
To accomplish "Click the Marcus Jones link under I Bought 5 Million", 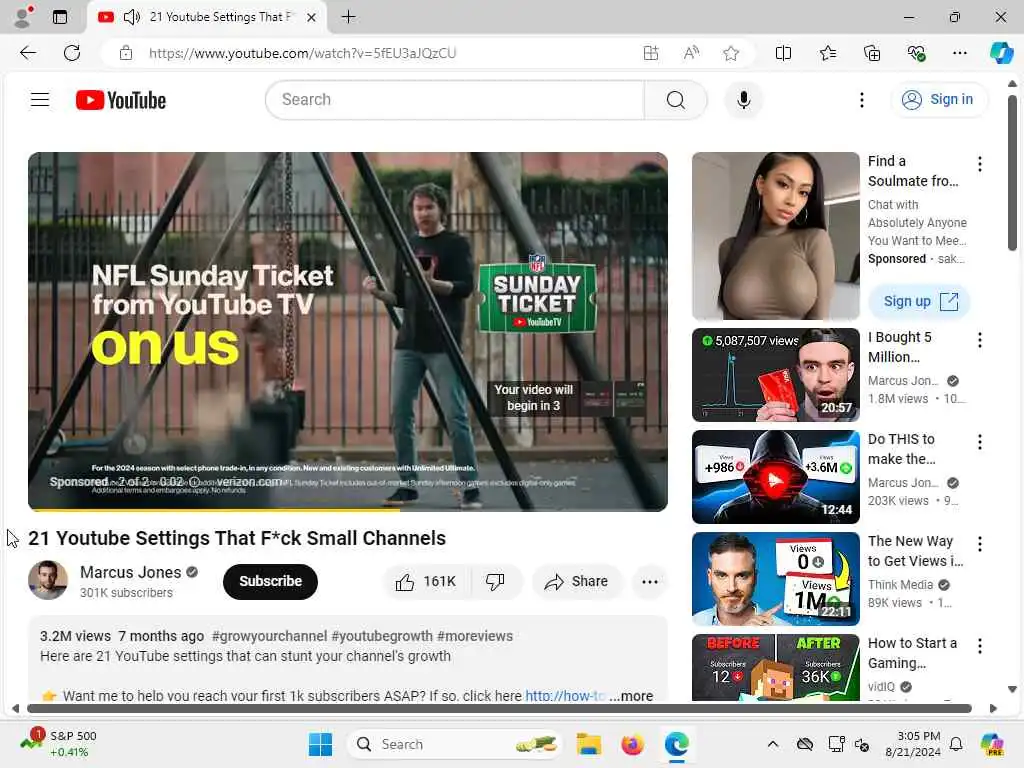I will point(903,381).
